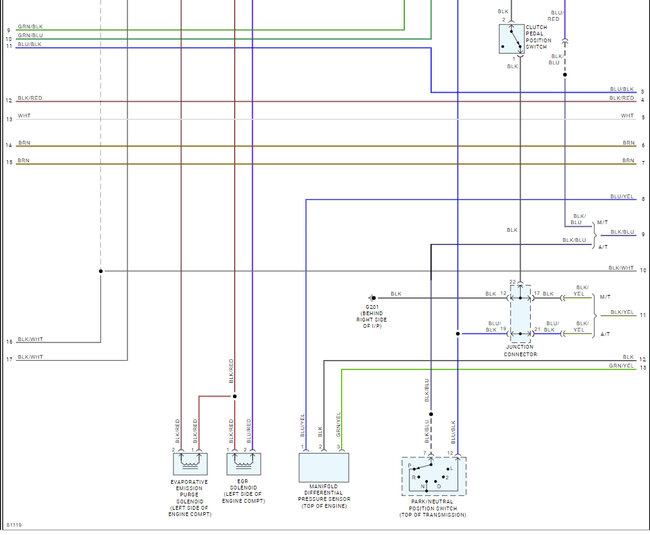This screenshot has width=650, height=535.
Task: Click vertical GRN/YEL label above manifold sensor pin 3
Action: coord(338,425)
